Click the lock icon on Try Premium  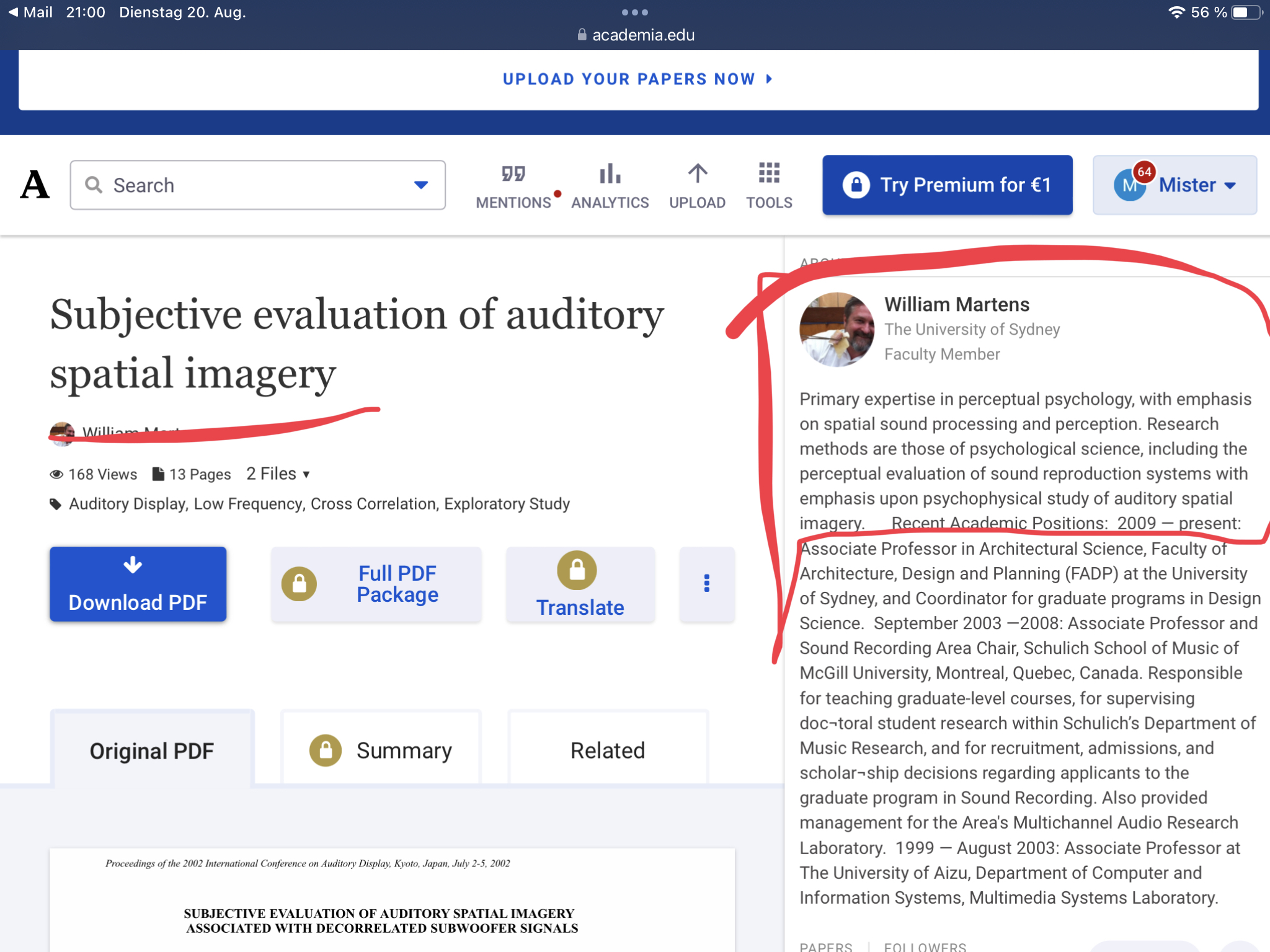coord(856,185)
